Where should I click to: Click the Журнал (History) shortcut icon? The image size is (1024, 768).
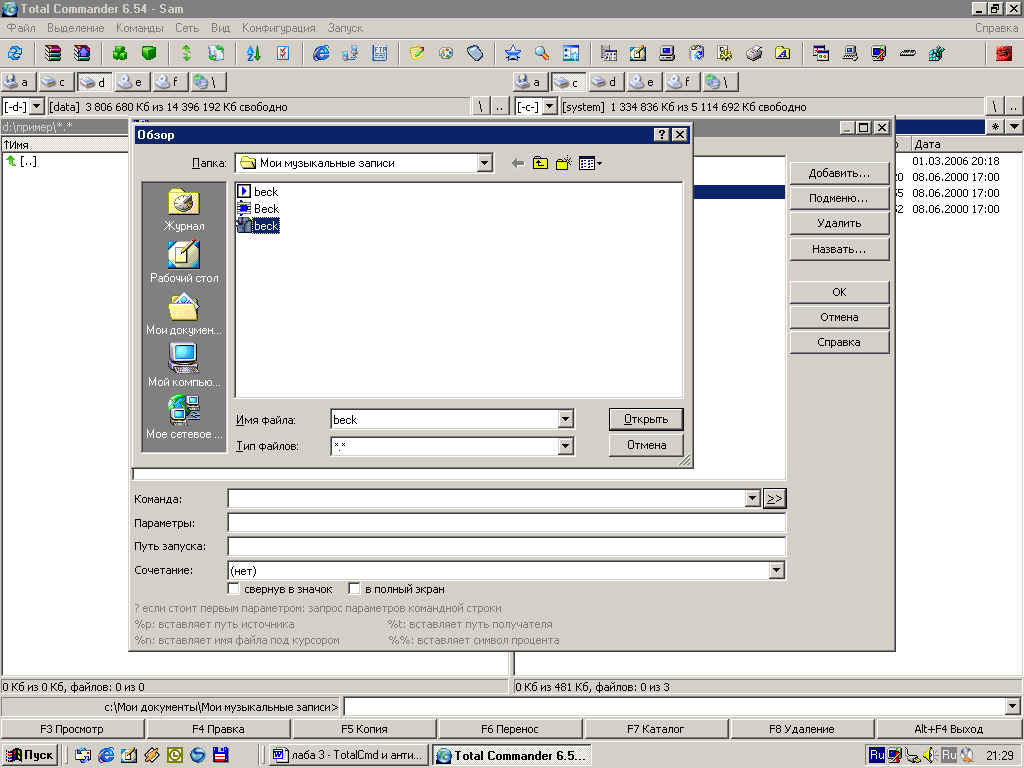point(184,210)
